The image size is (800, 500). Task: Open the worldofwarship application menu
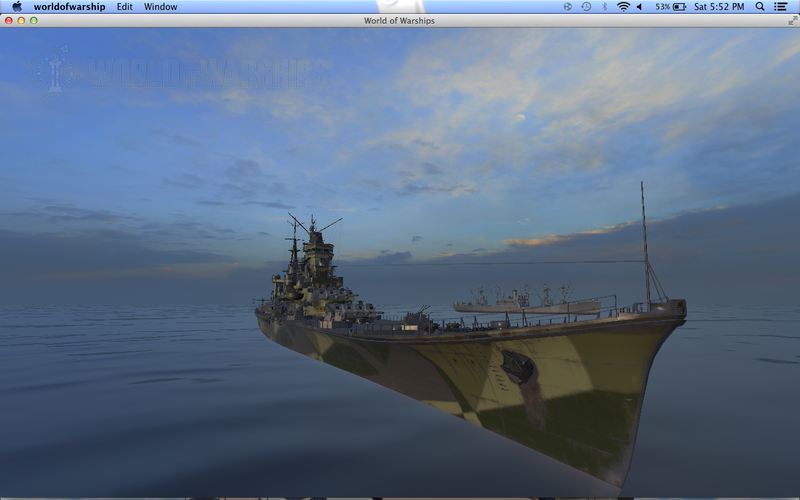[x=69, y=7]
